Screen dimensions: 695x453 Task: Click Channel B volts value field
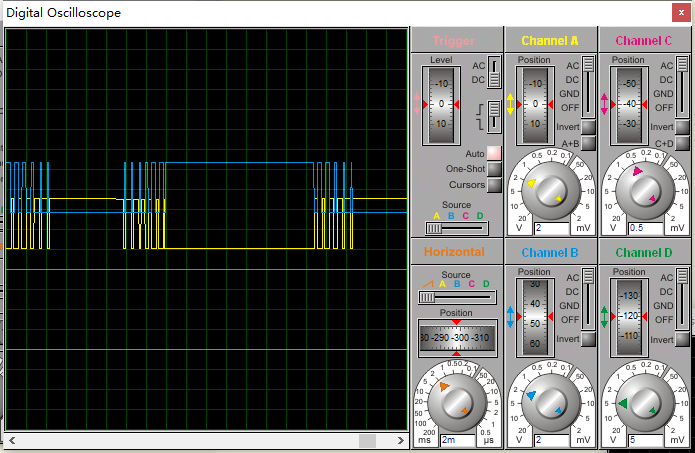coord(551,440)
